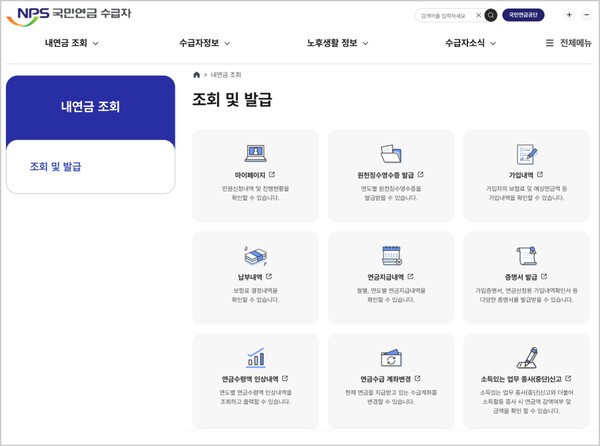Click external link icon next to 원천징수영수증 발급
The width and height of the screenshot is (600, 446).
(x=421, y=174)
